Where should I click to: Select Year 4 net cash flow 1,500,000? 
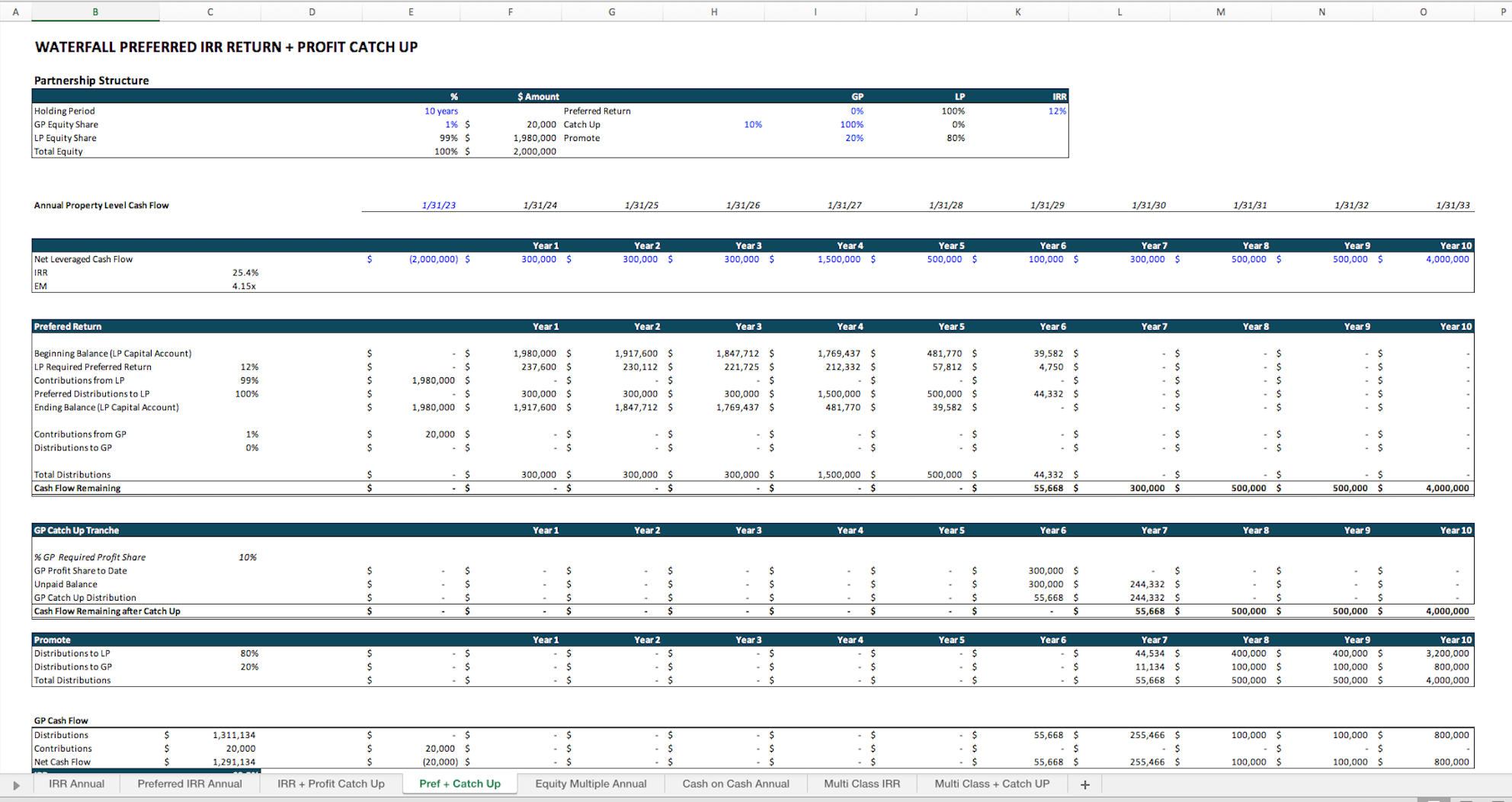point(839,260)
